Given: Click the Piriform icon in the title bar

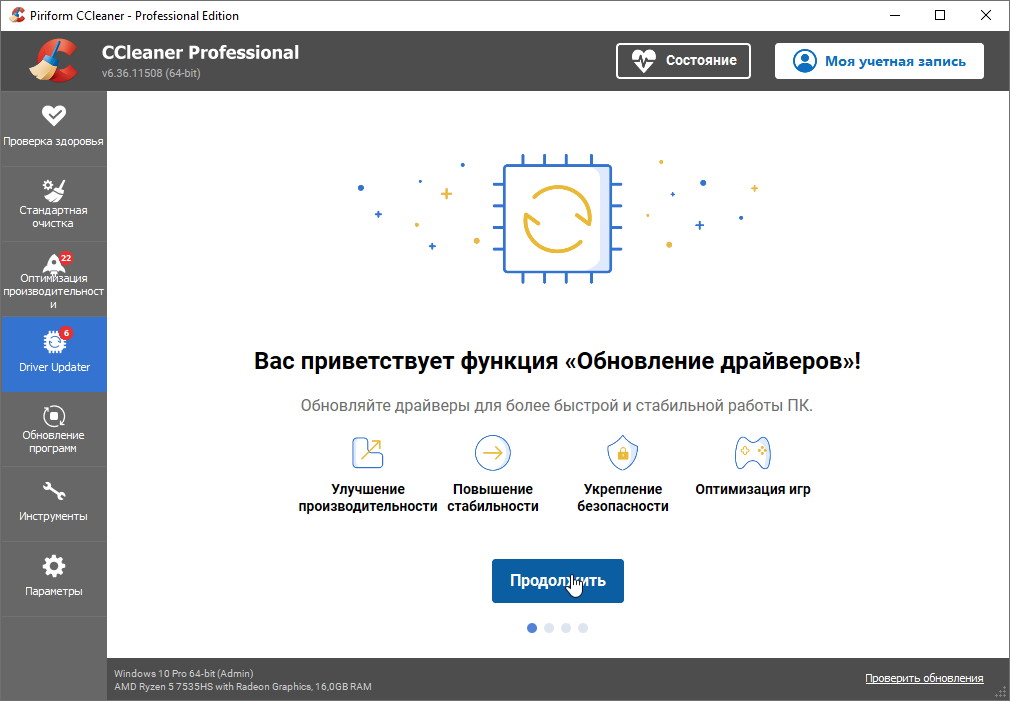Looking at the screenshot, I should point(17,15).
